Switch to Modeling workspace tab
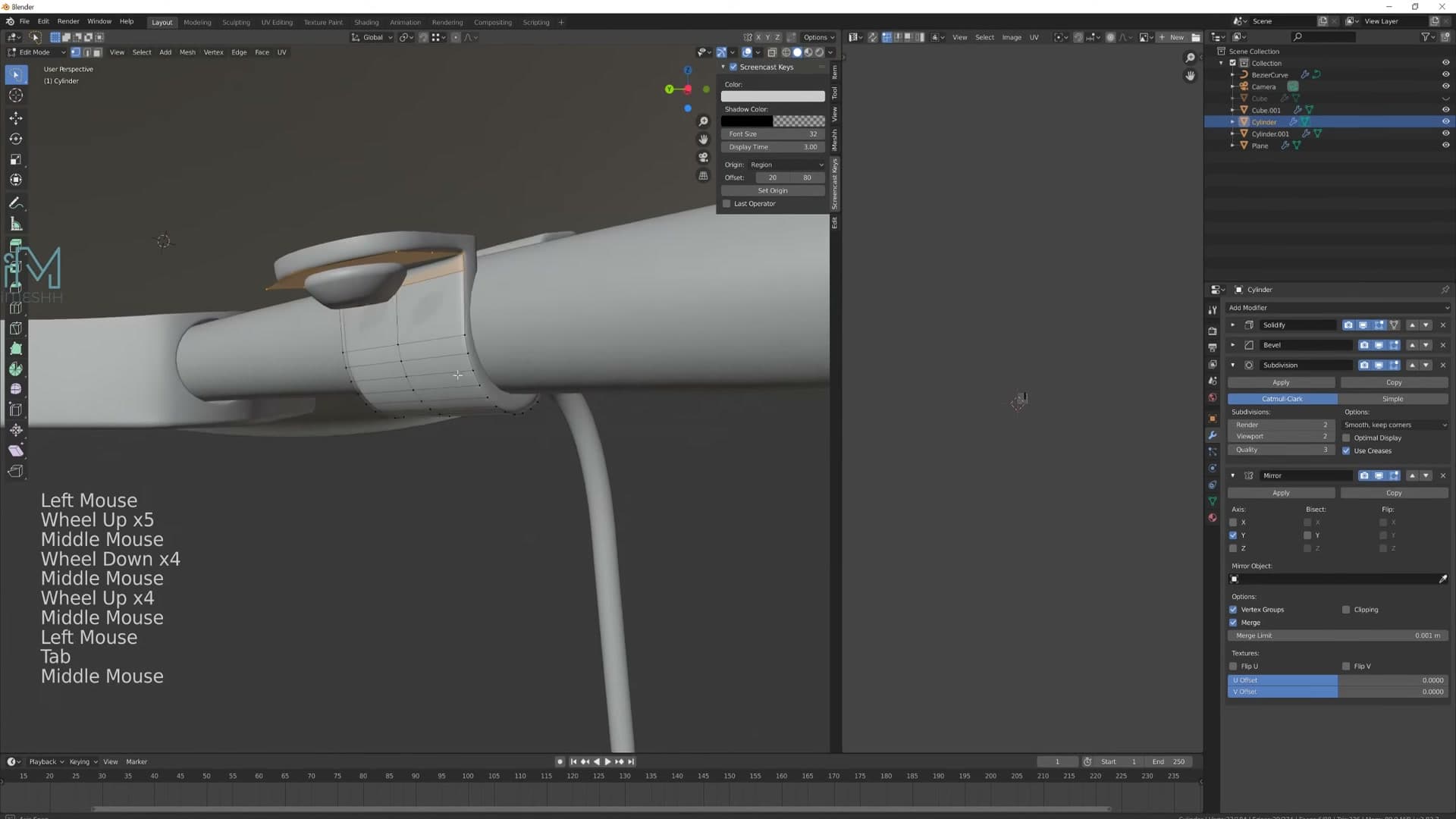This screenshot has width=1456, height=819. pyautogui.click(x=197, y=22)
